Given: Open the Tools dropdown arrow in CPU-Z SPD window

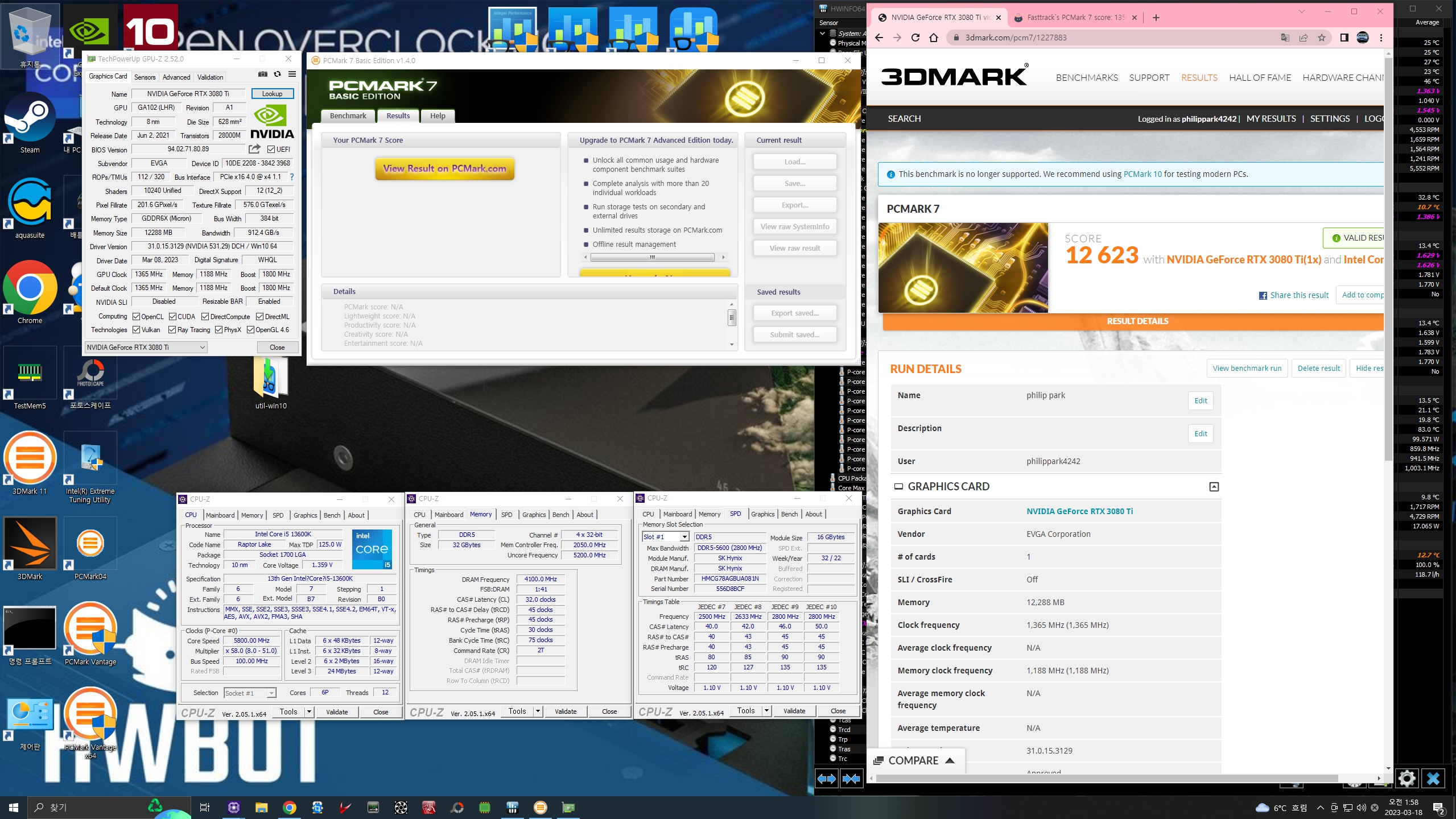Looking at the screenshot, I should pyautogui.click(x=766, y=710).
